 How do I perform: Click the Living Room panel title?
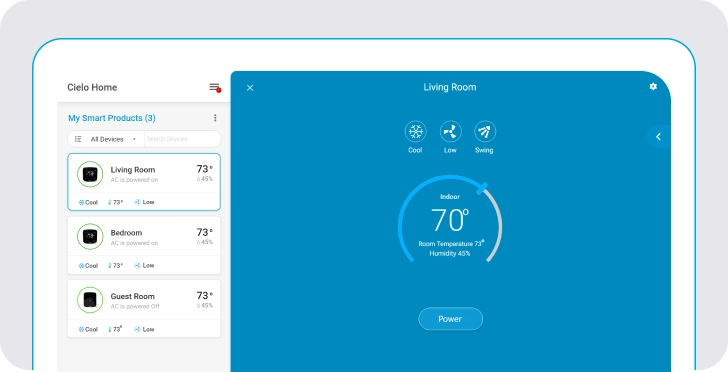point(449,87)
